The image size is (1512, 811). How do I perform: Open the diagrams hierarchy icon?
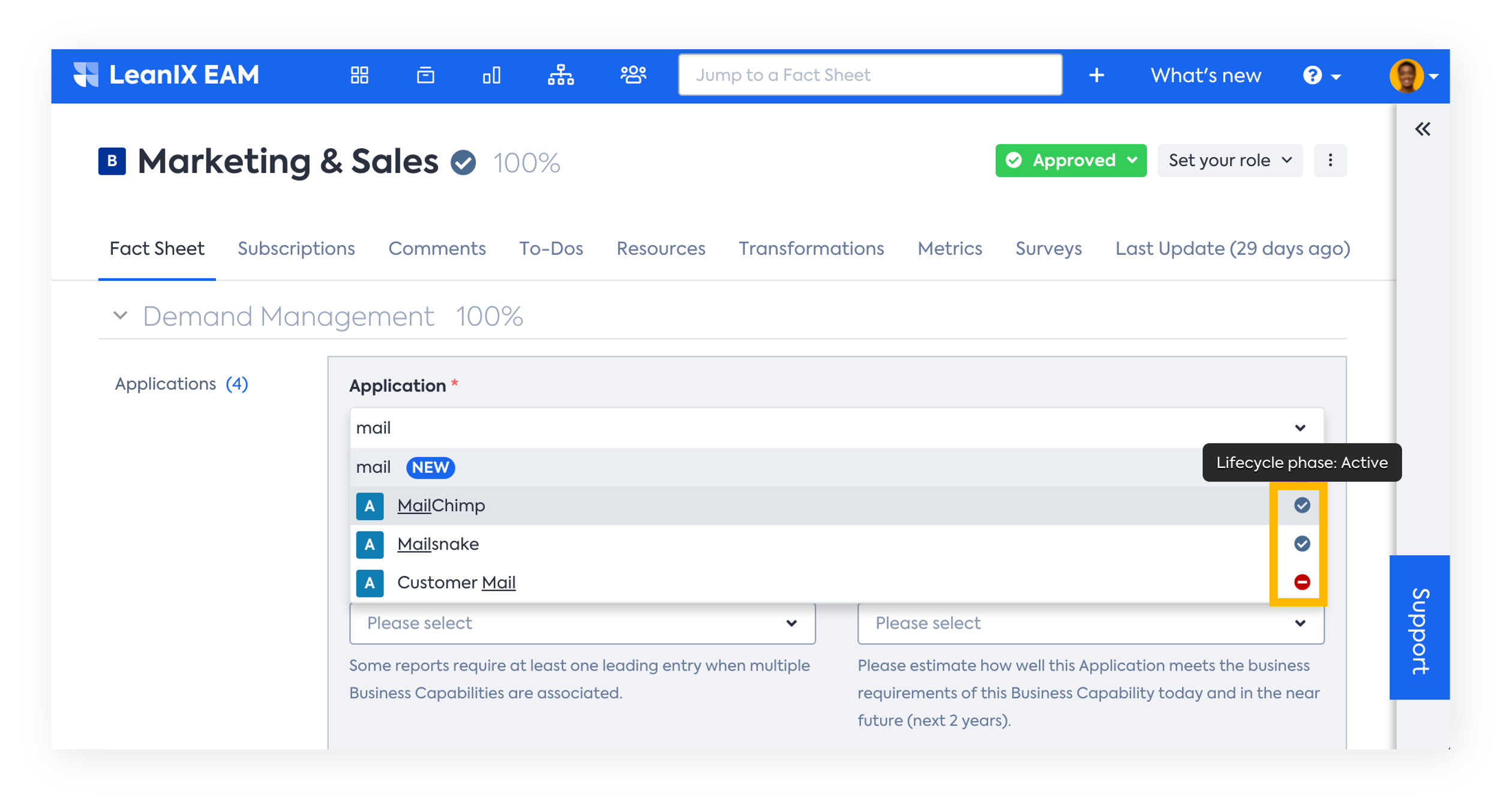(560, 75)
